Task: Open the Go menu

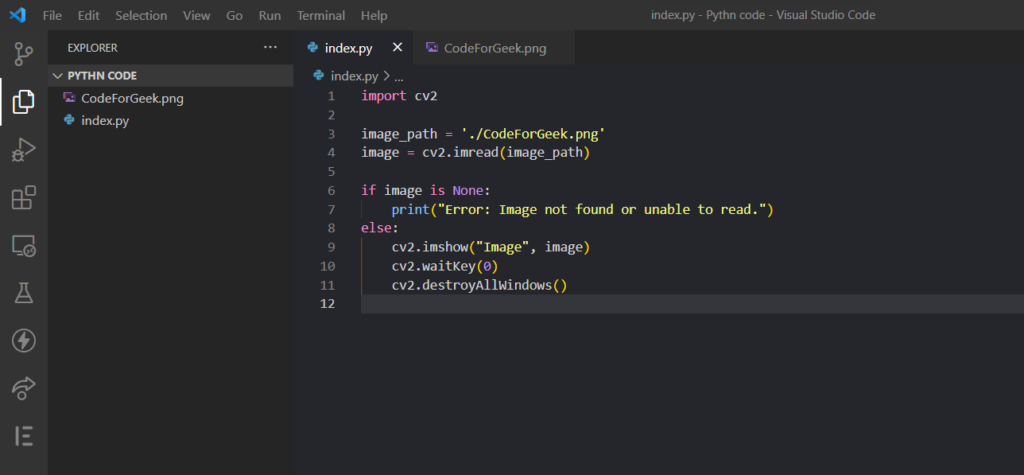Action: (x=234, y=16)
